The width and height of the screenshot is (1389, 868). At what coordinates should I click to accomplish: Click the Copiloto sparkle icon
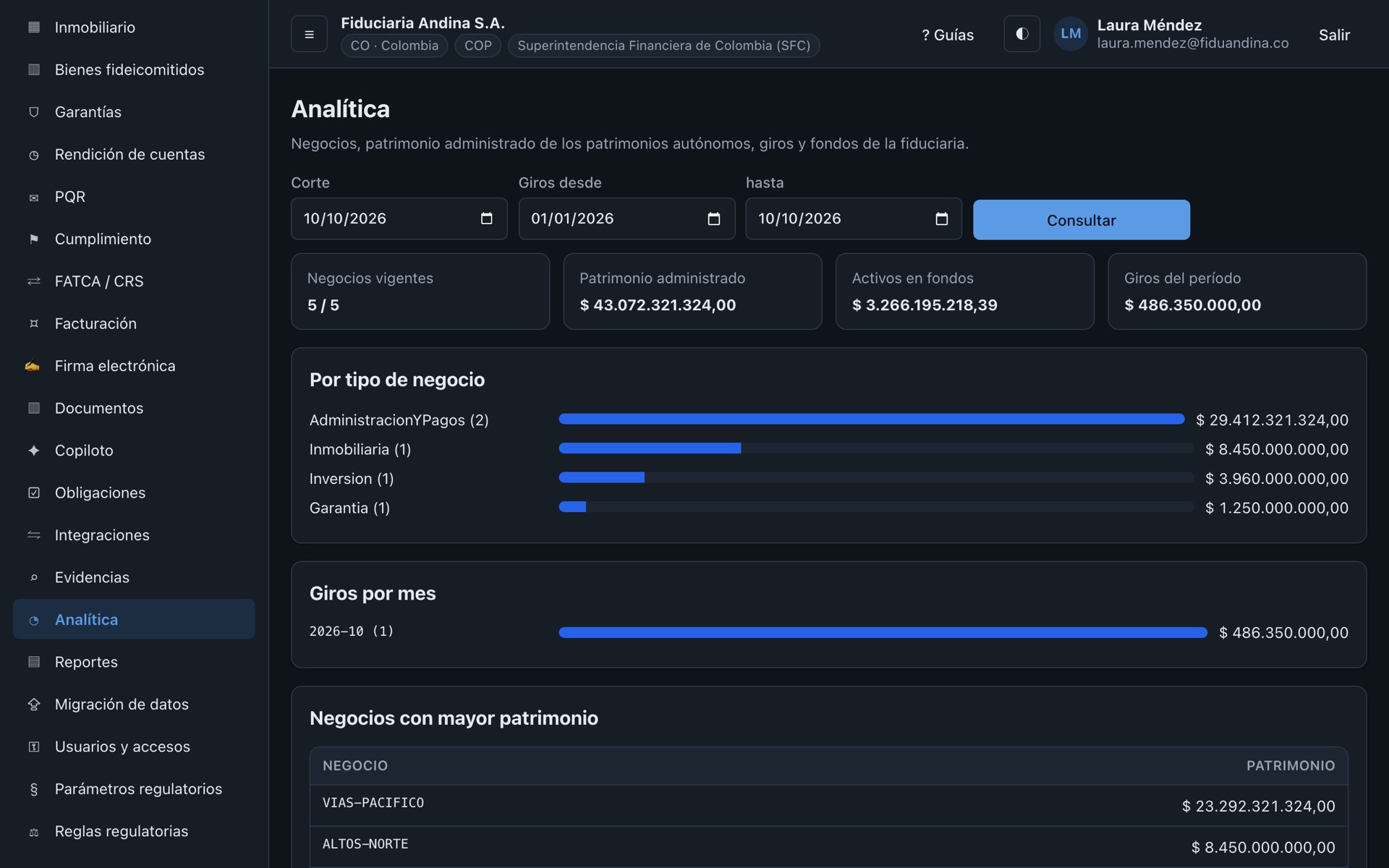click(x=34, y=451)
